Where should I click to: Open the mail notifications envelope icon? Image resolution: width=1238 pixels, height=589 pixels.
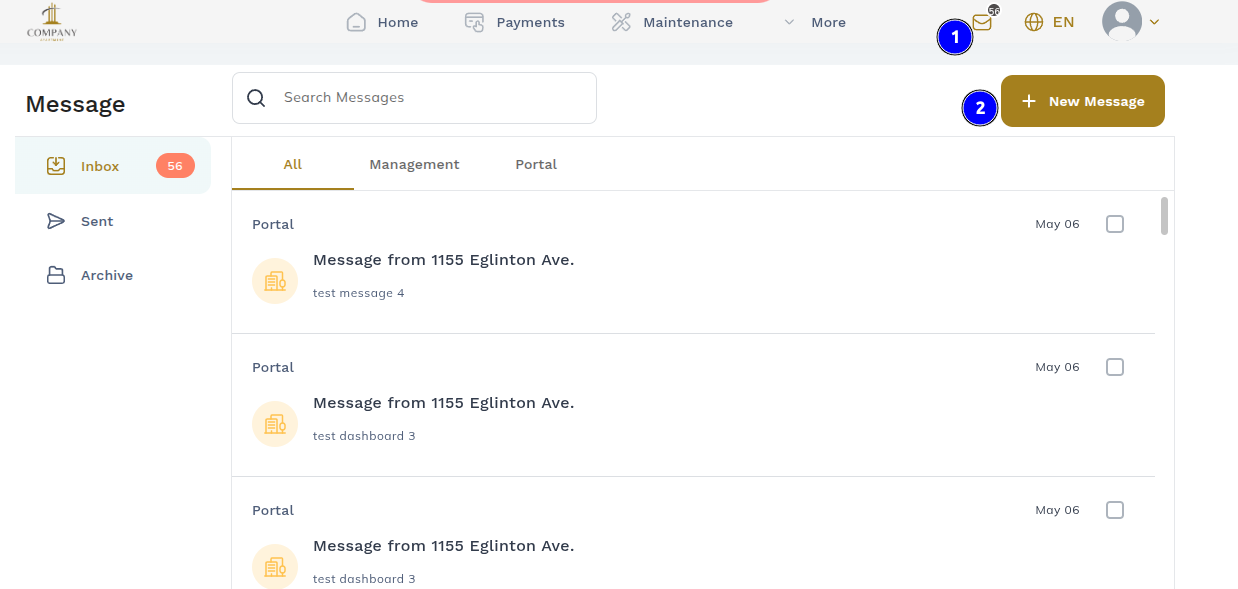pos(982,22)
